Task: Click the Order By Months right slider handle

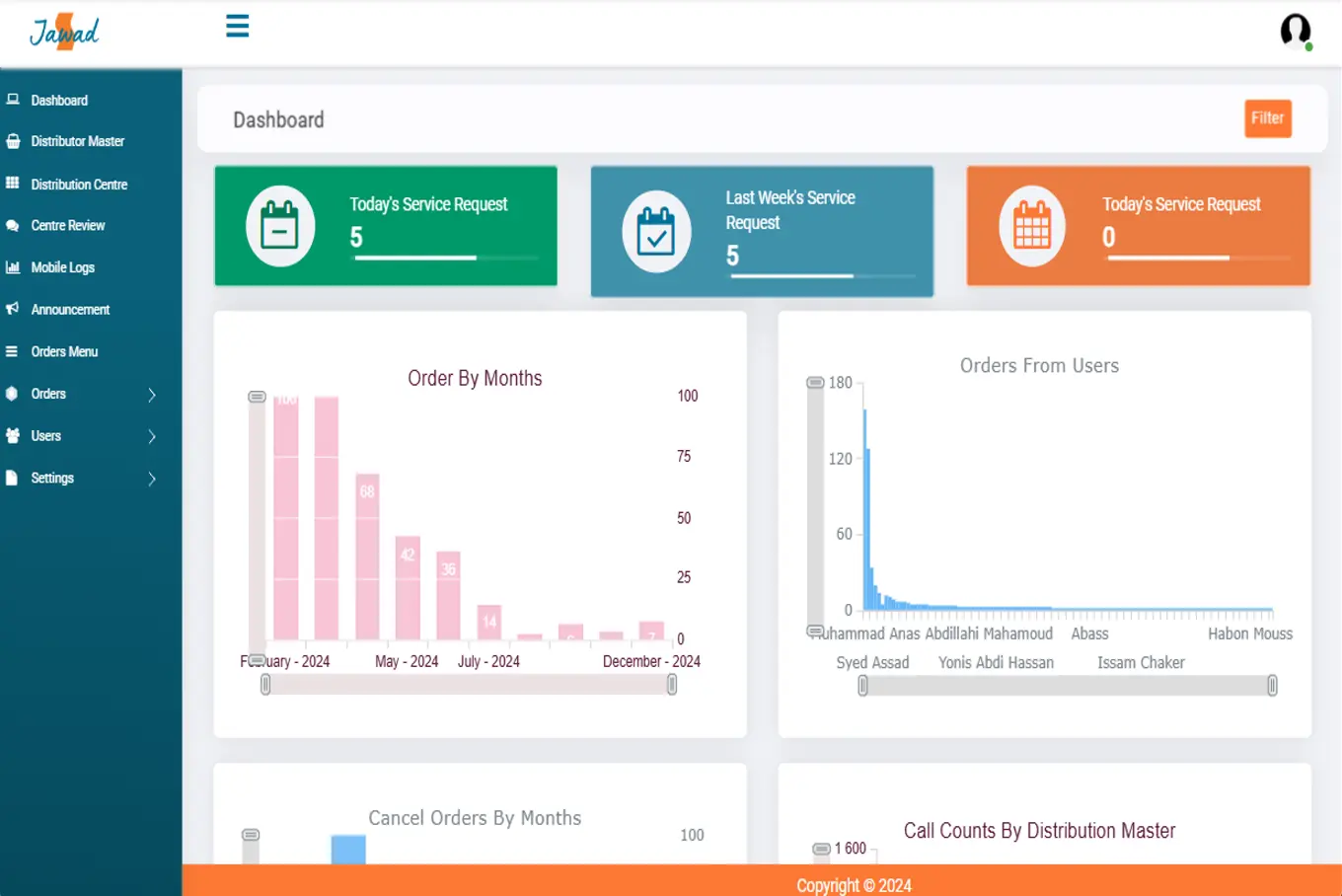Action: pyautogui.click(x=672, y=685)
